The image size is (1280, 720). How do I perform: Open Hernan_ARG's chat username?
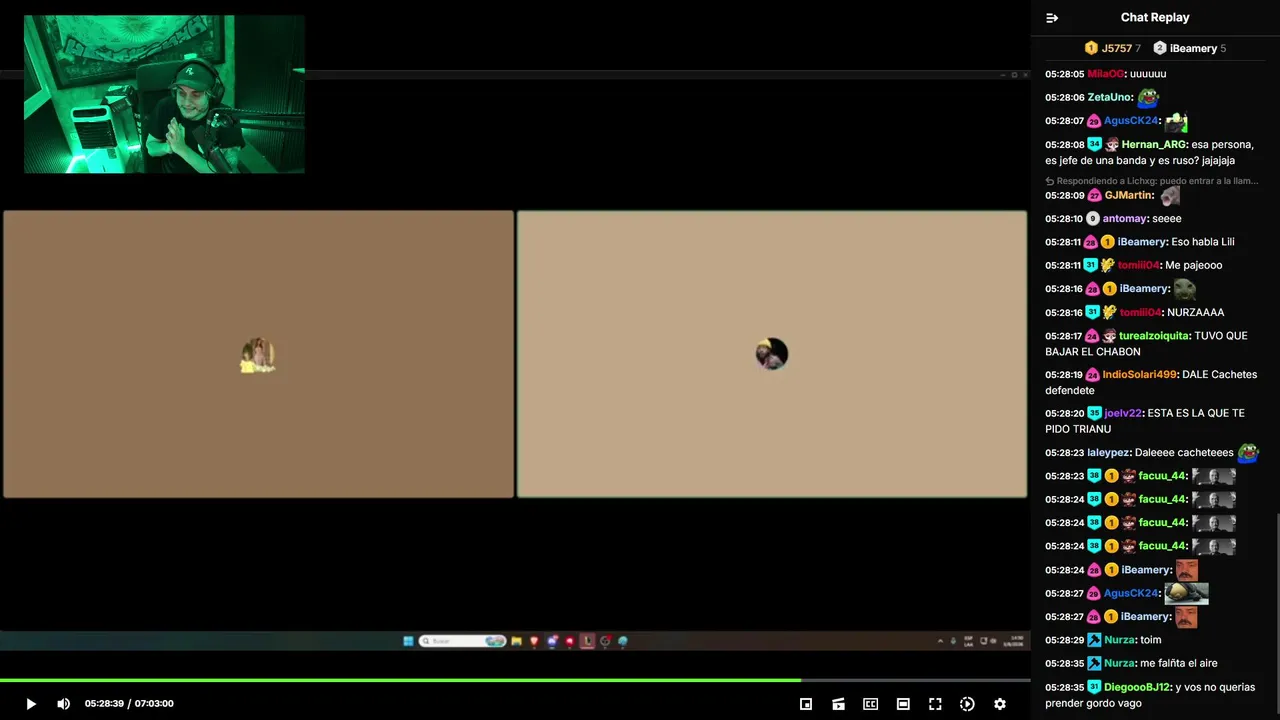click(x=1153, y=145)
